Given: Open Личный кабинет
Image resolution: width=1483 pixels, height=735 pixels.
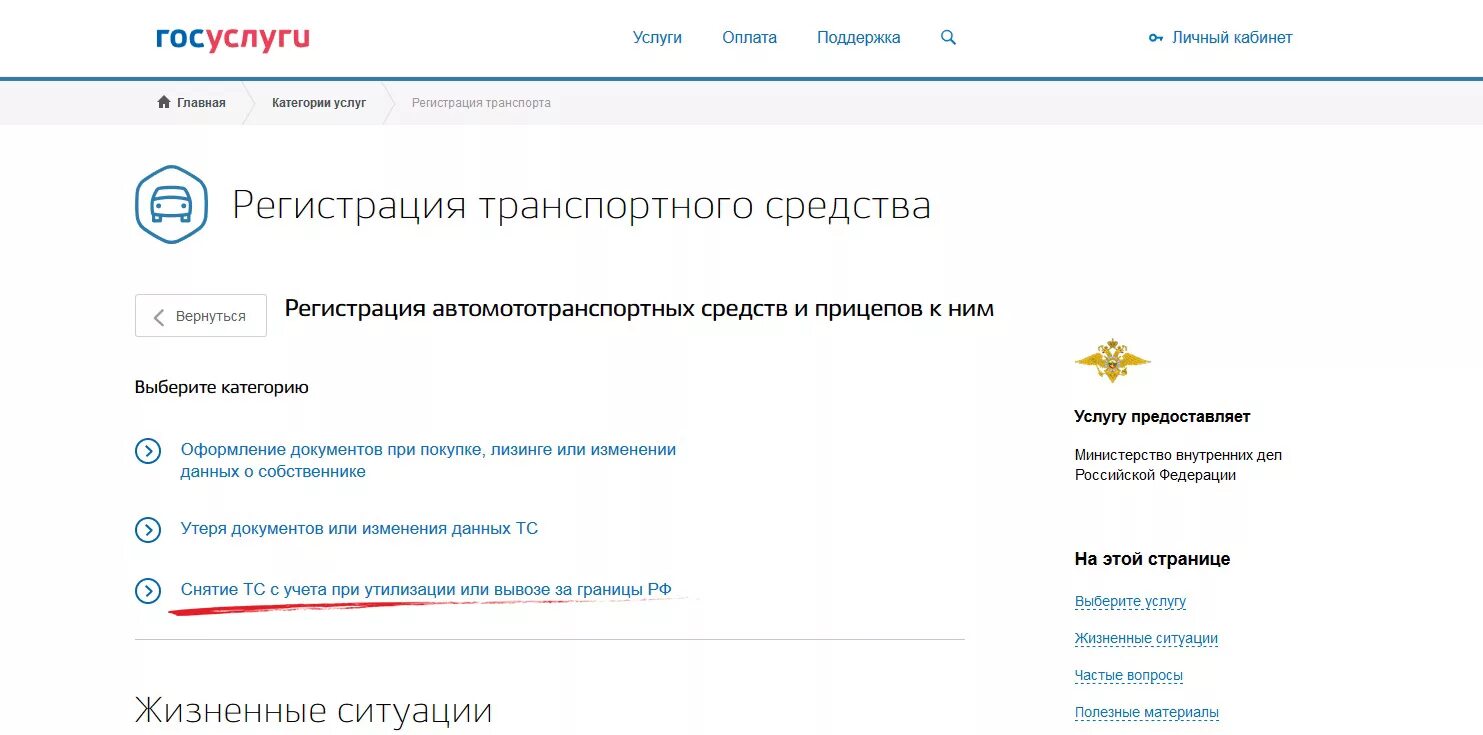Looking at the screenshot, I should point(1232,38).
